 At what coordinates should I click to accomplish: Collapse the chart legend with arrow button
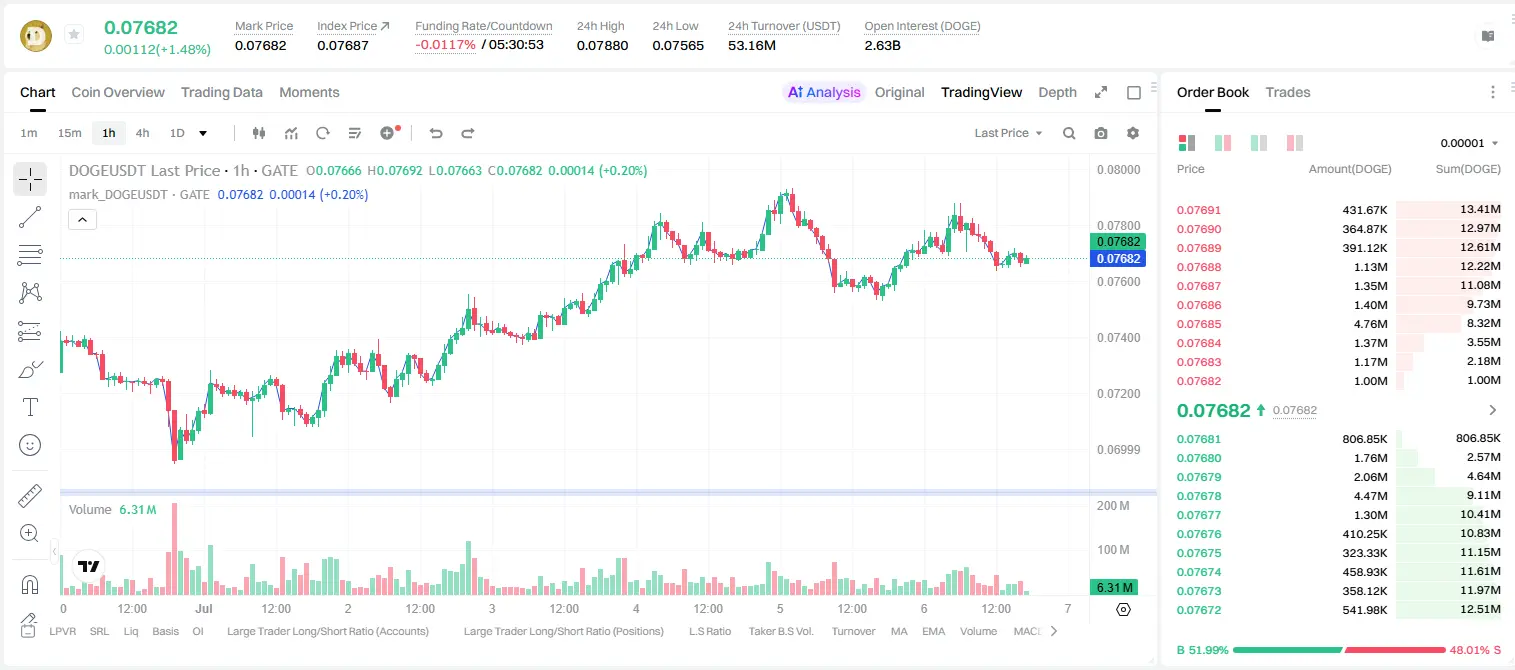click(83, 220)
